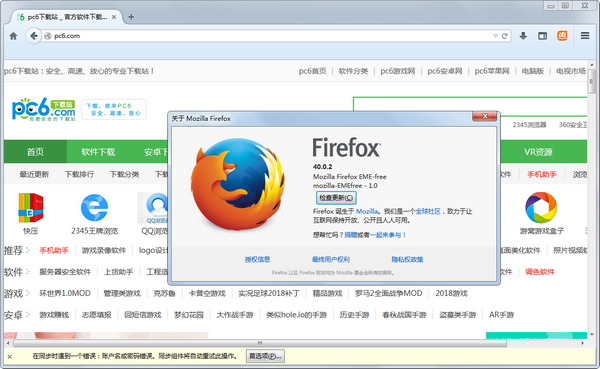Click the 2345王牌浏览 icon
This screenshot has height=369, width=600.
tap(95, 208)
